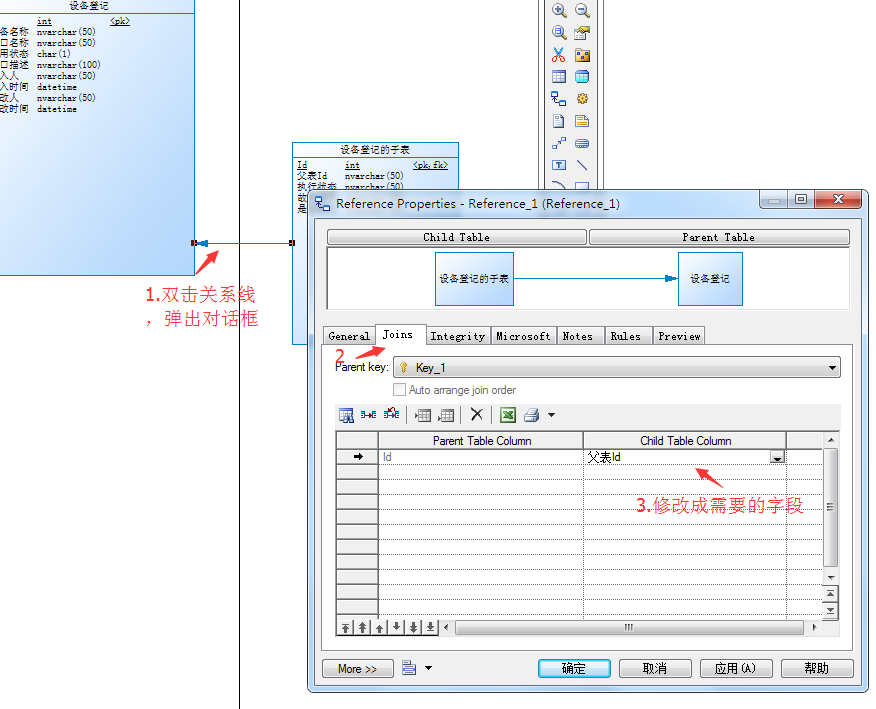Click the move-to-top row arrow button
876x709 pixels.
point(346,627)
